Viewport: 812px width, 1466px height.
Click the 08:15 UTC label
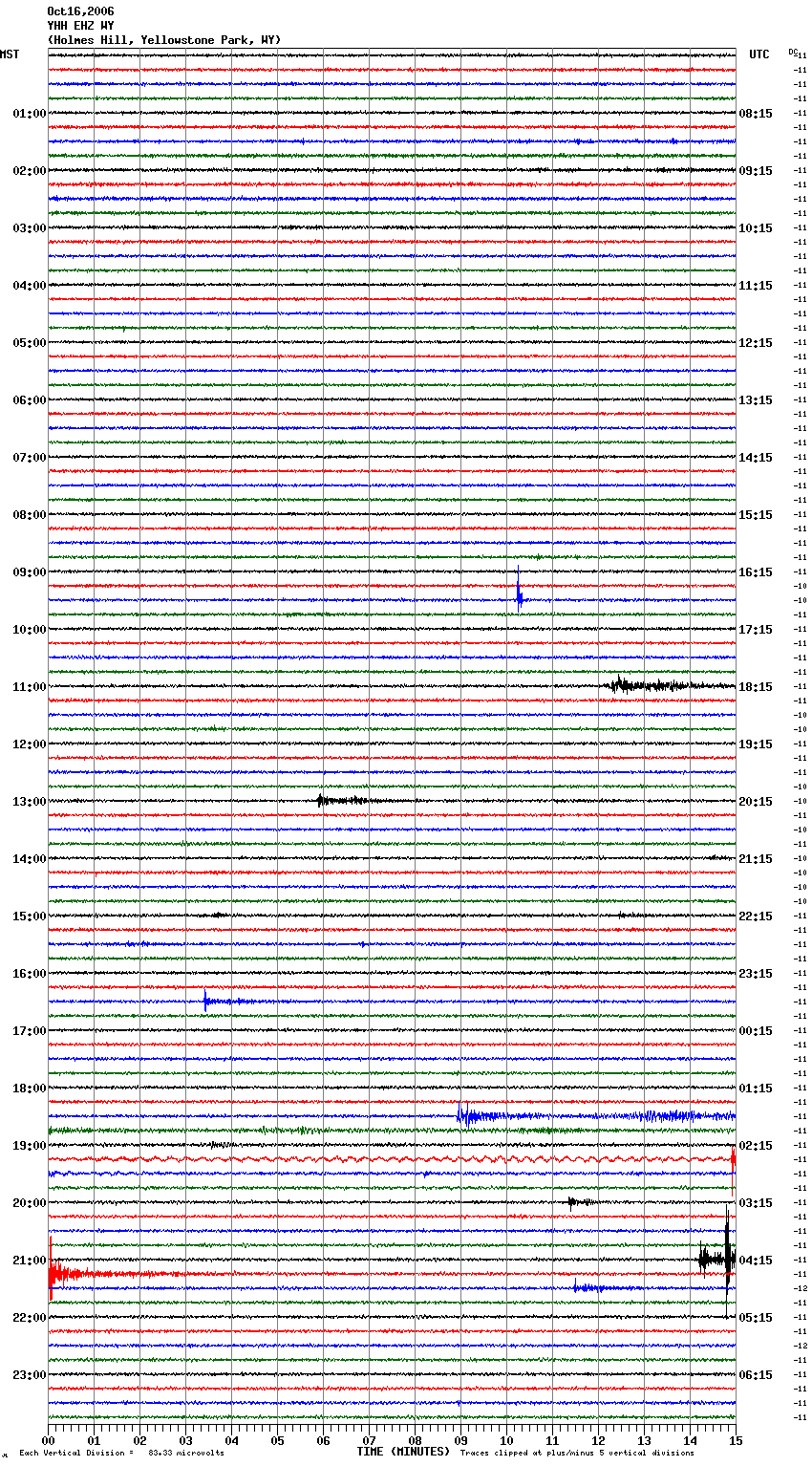click(756, 114)
